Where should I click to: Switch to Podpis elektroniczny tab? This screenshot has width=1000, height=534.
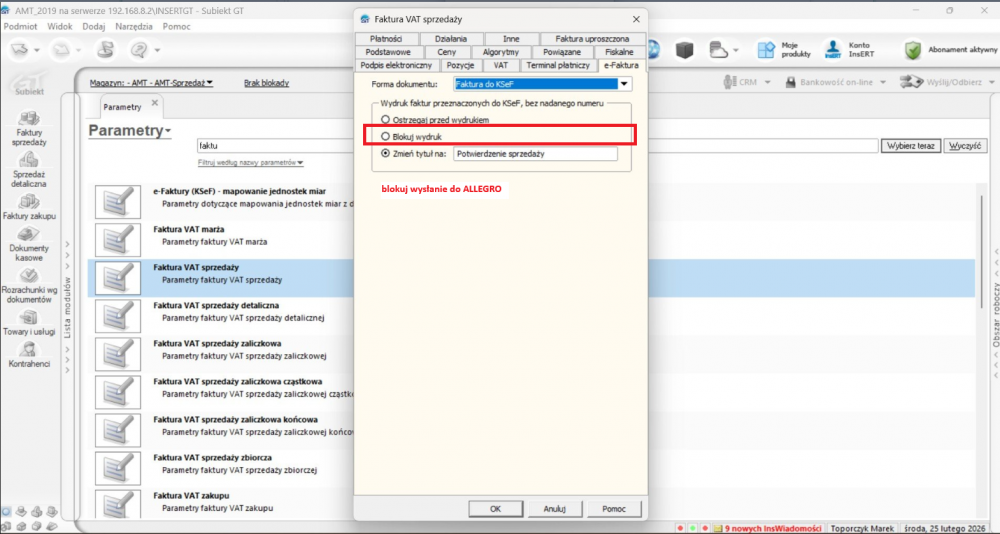pos(396,65)
